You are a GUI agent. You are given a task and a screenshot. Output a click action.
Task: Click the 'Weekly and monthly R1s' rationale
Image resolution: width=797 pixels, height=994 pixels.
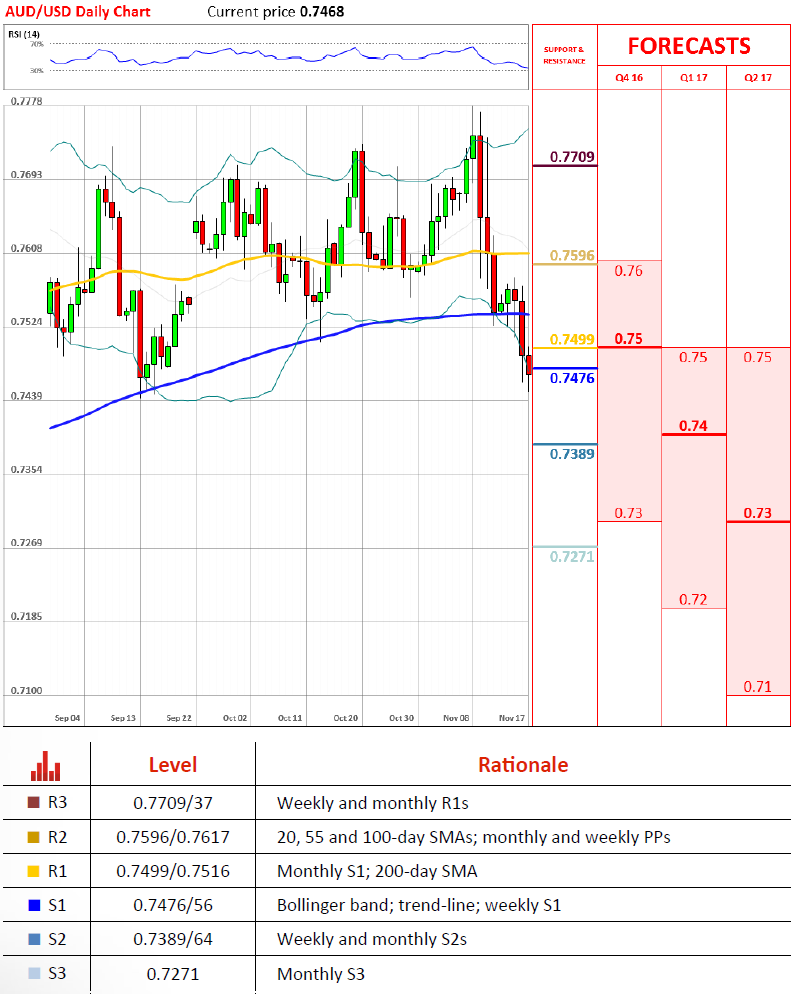tap(373, 803)
